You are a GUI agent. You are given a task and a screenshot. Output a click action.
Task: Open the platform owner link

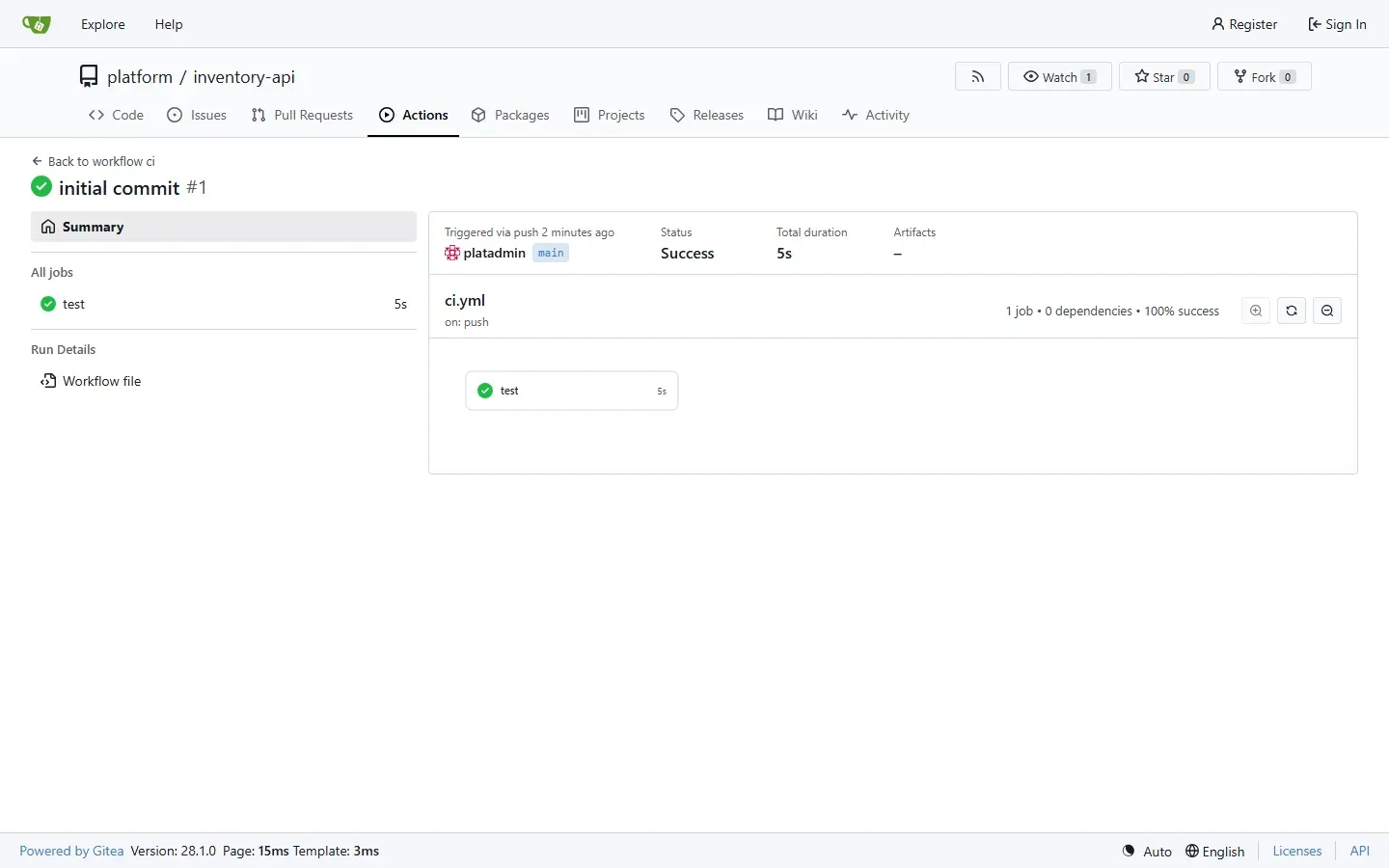[140, 76]
